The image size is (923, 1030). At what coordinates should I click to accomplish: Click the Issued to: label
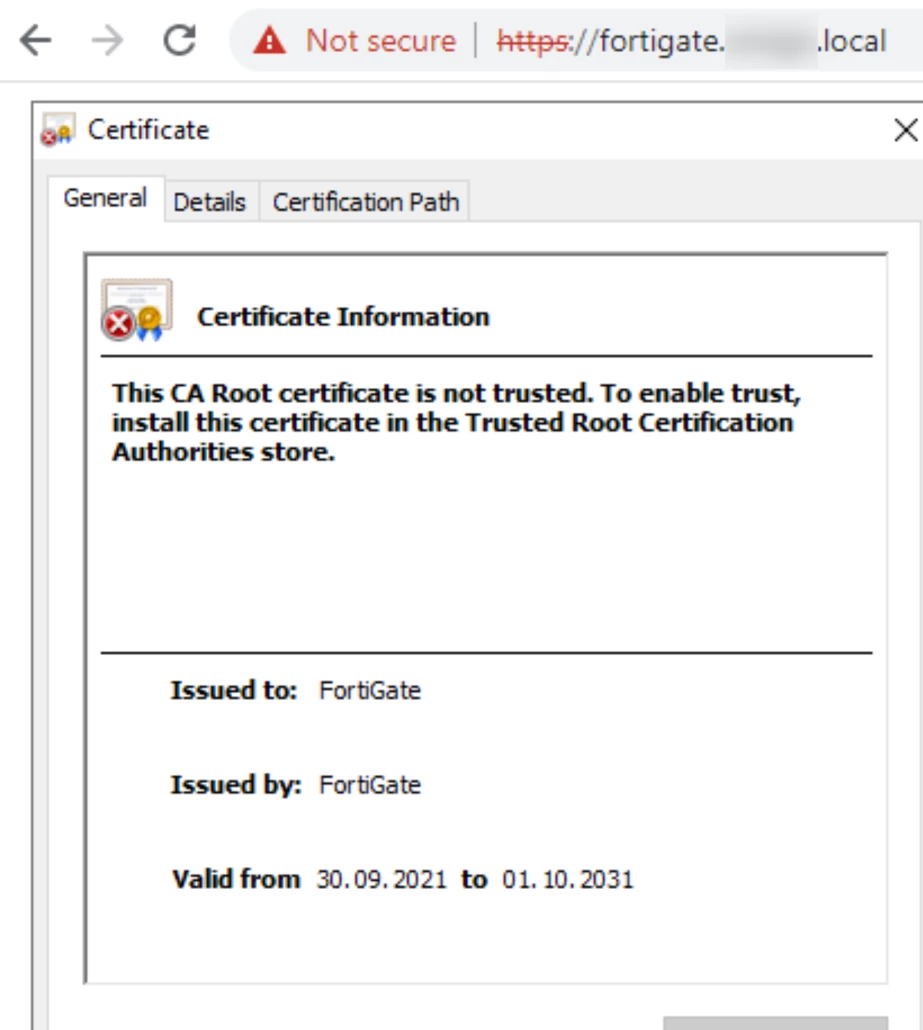(x=234, y=690)
